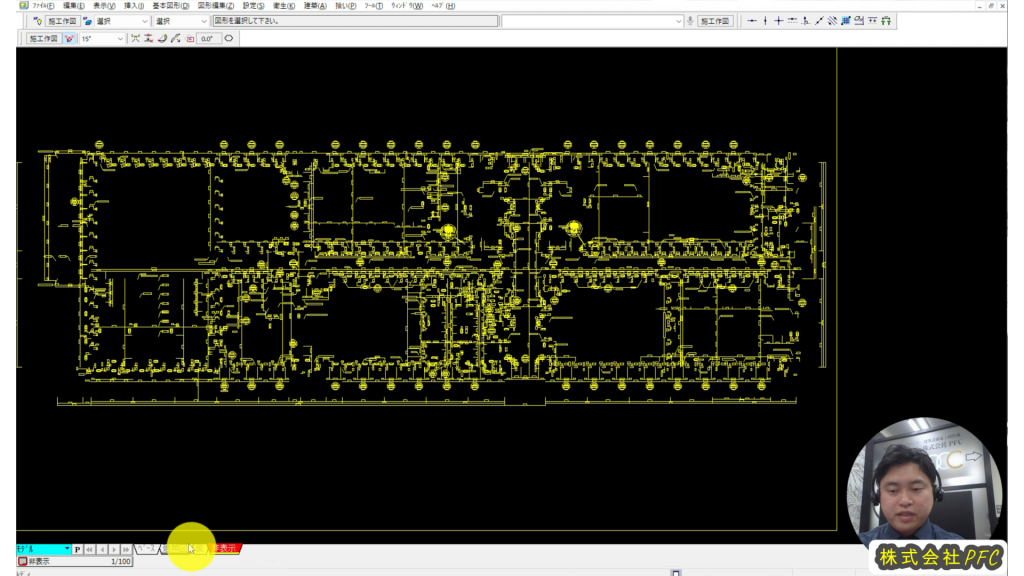
Task: Click the first 選択 dropdown in toolbar
Action: (x=121, y=21)
